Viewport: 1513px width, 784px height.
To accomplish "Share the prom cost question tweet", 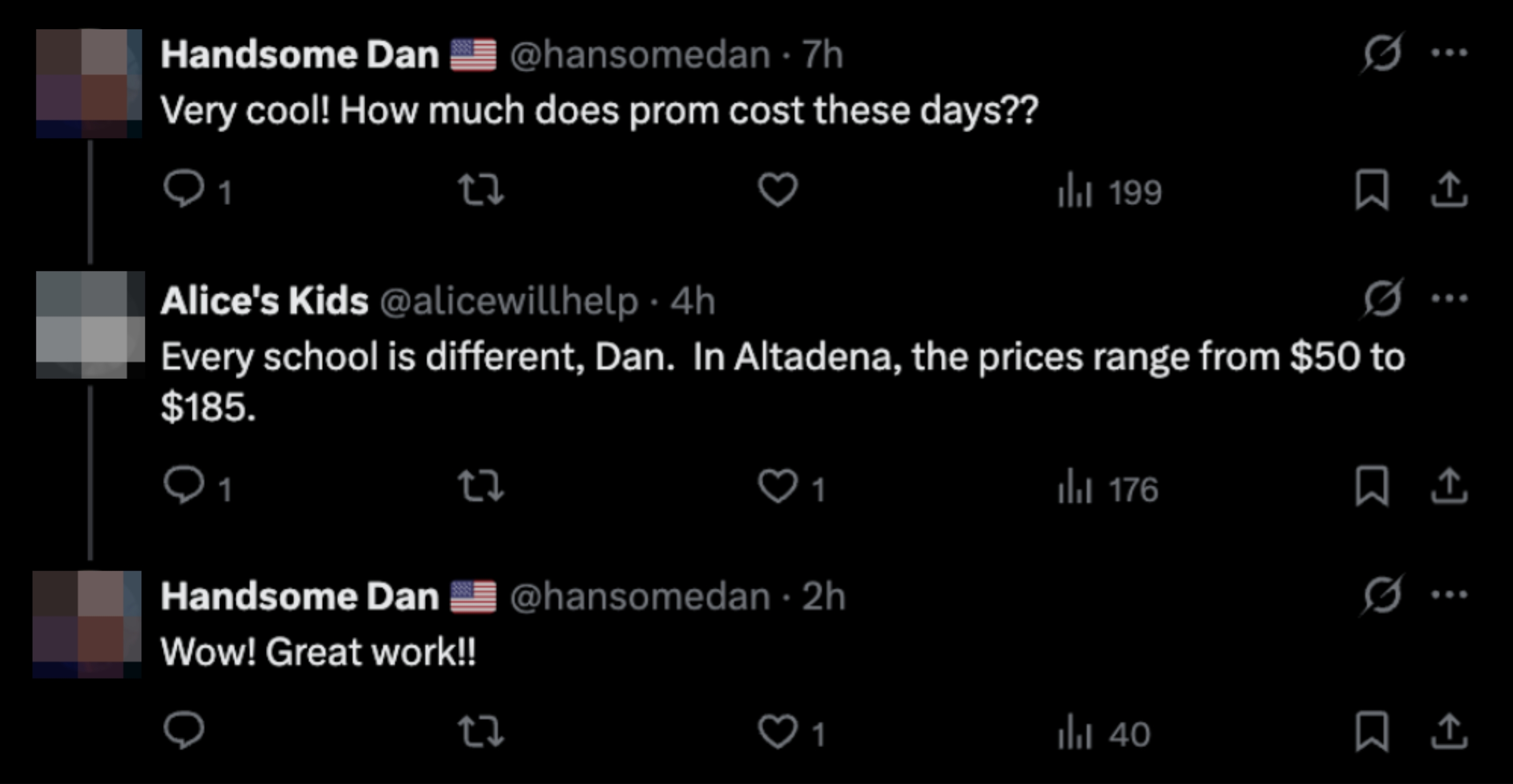I will click(1449, 189).
